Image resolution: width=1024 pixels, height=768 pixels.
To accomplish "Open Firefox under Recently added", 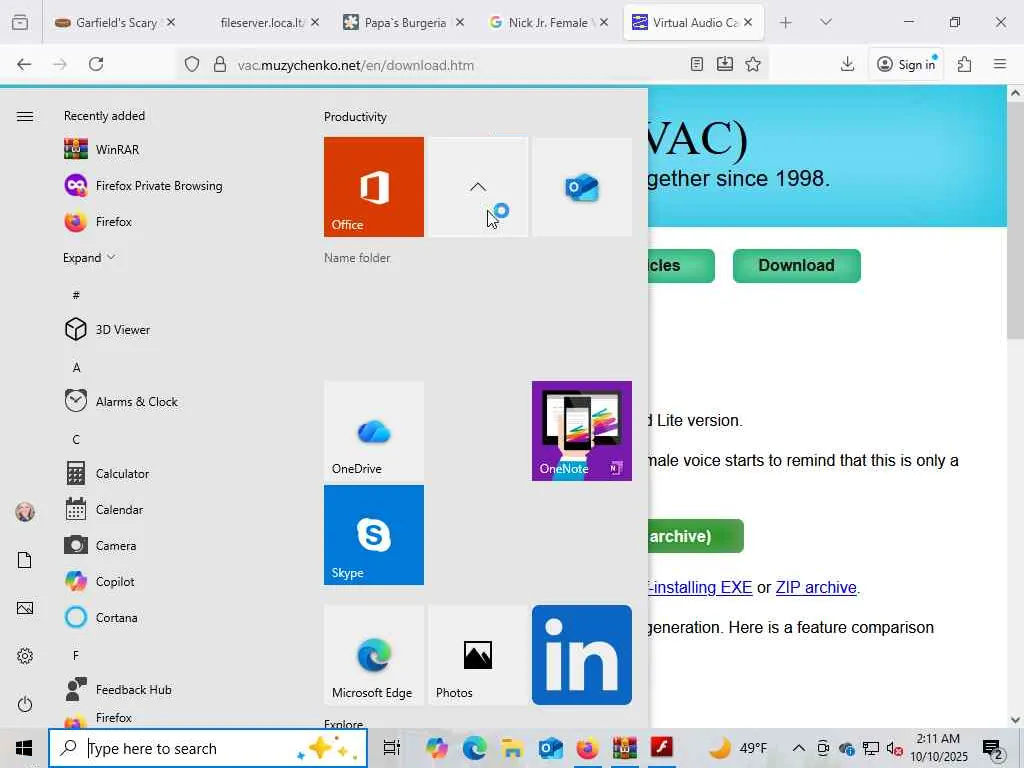I will pyautogui.click(x=98, y=221).
